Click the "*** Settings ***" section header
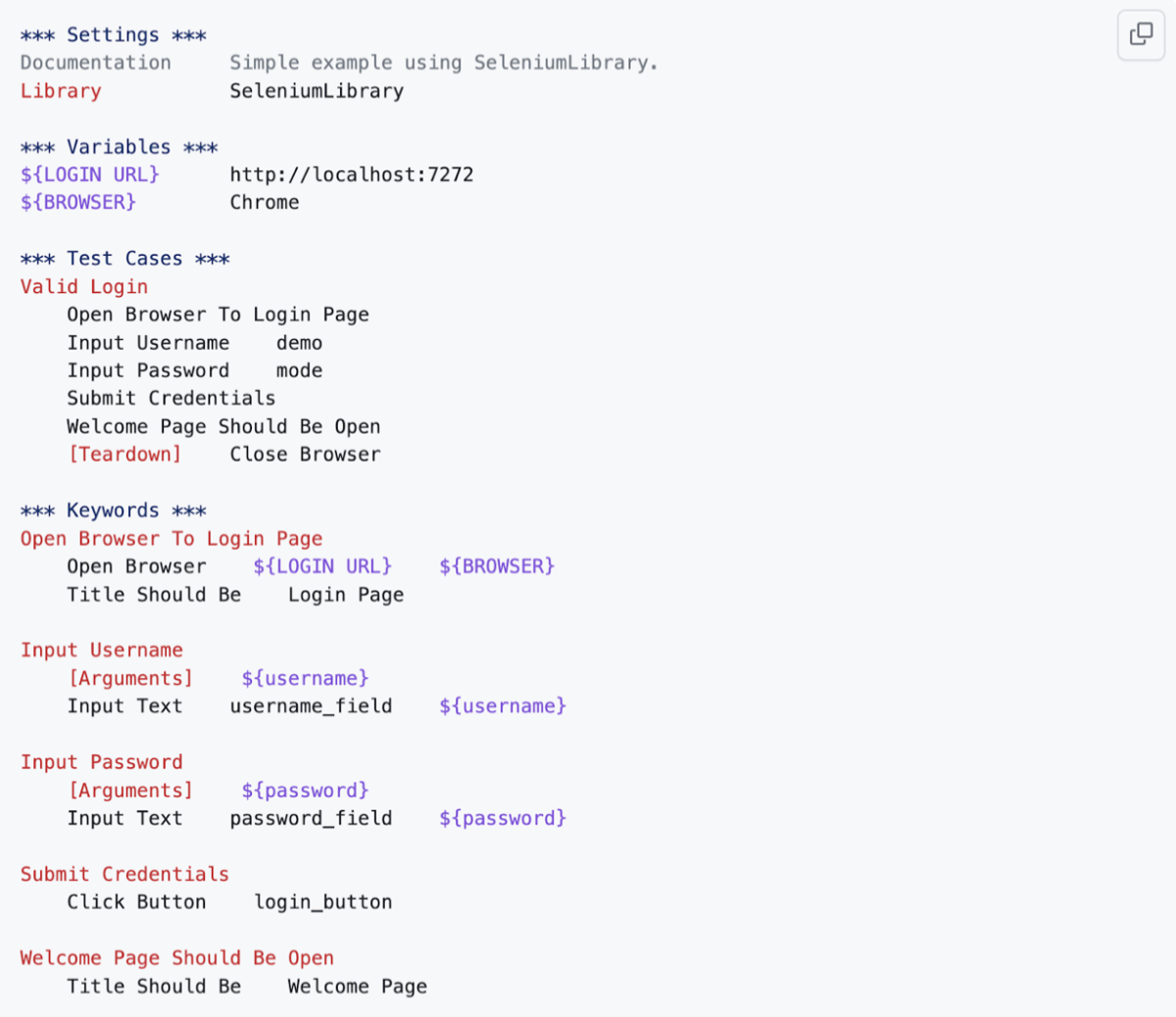Screen dimensions: 1176x1017 113,35
